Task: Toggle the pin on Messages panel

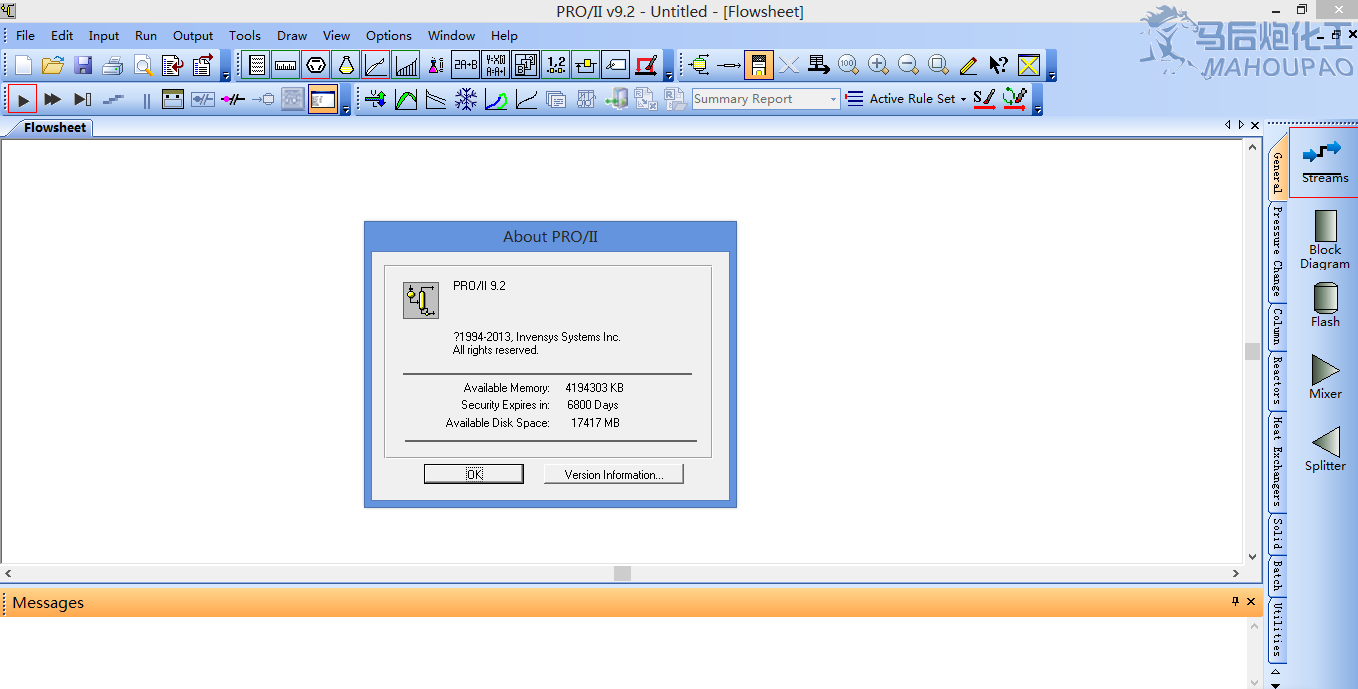Action: 1235,602
